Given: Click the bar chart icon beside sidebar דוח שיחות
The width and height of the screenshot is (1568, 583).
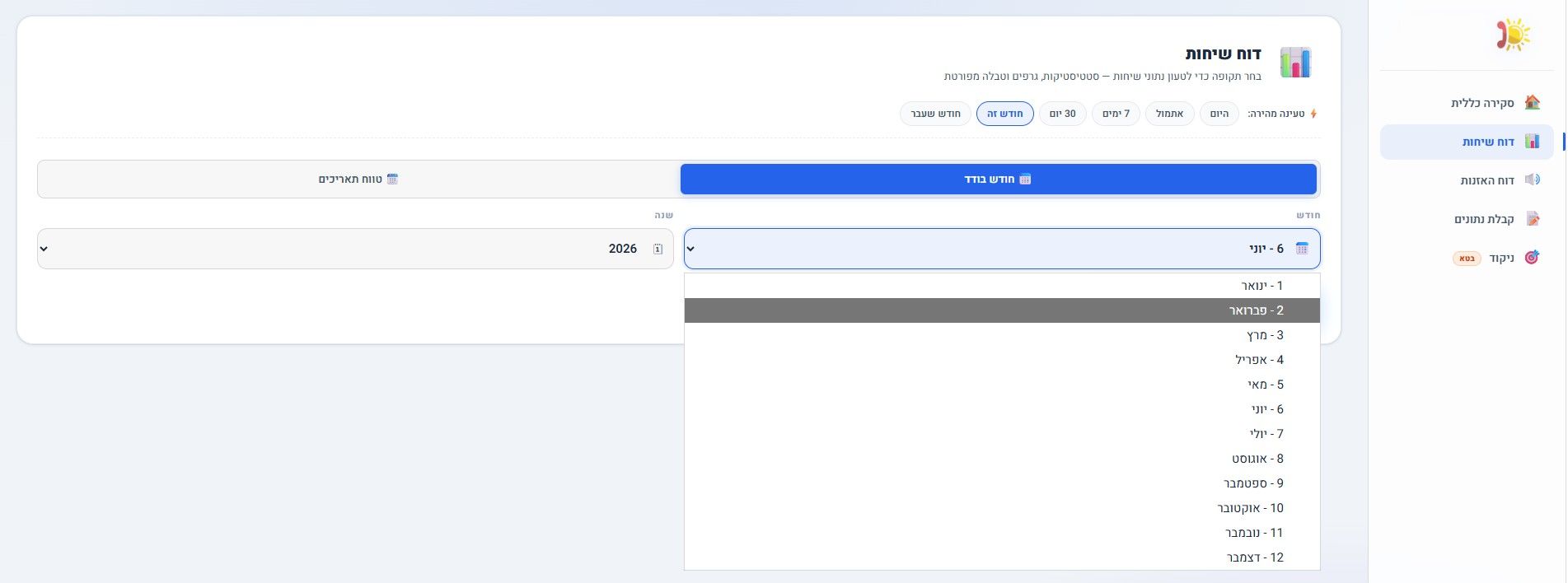Looking at the screenshot, I should [1532, 142].
